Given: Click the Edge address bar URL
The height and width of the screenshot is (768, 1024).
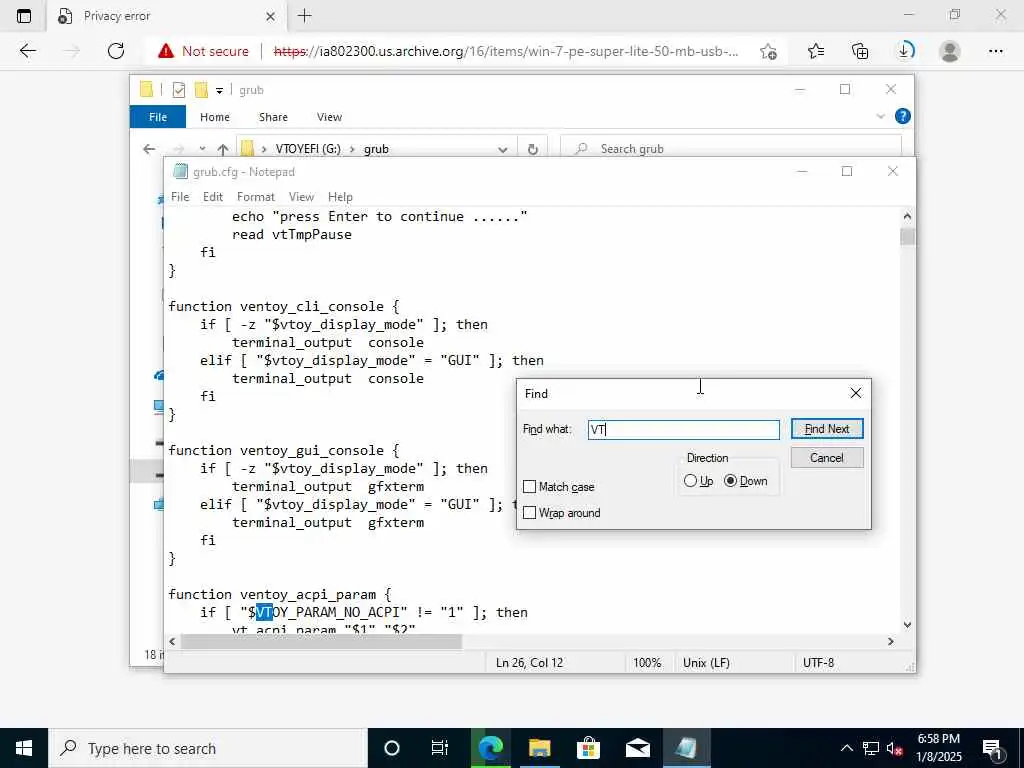Looking at the screenshot, I should tap(506, 51).
